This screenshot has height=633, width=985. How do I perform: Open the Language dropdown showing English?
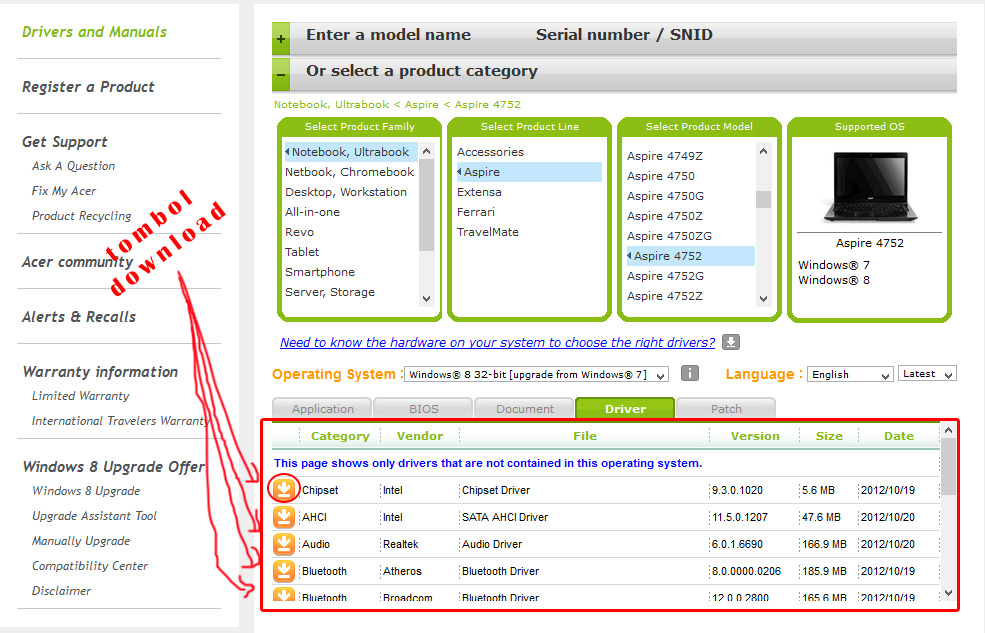tap(850, 374)
